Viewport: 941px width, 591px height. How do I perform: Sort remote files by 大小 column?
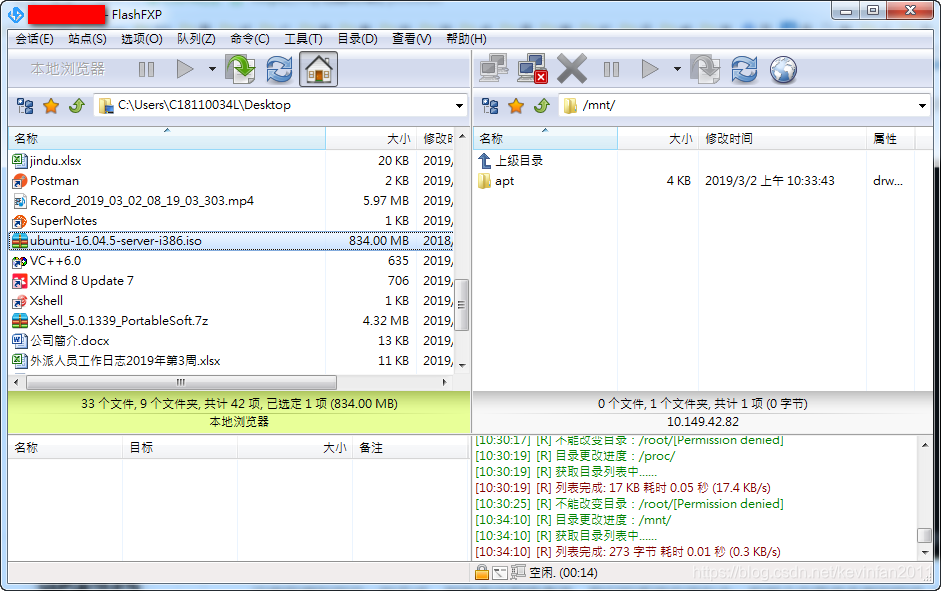[658, 139]
